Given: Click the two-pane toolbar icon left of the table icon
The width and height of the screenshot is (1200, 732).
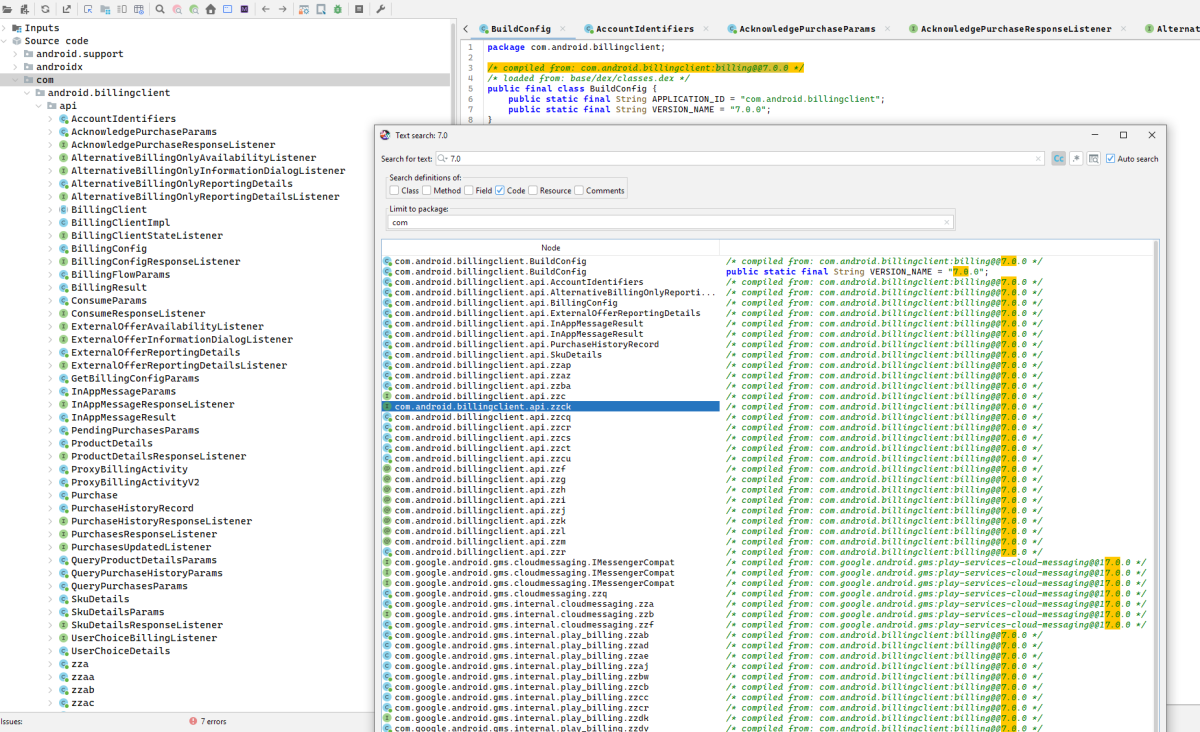Looking at the screenshot, I should (121, 9).
